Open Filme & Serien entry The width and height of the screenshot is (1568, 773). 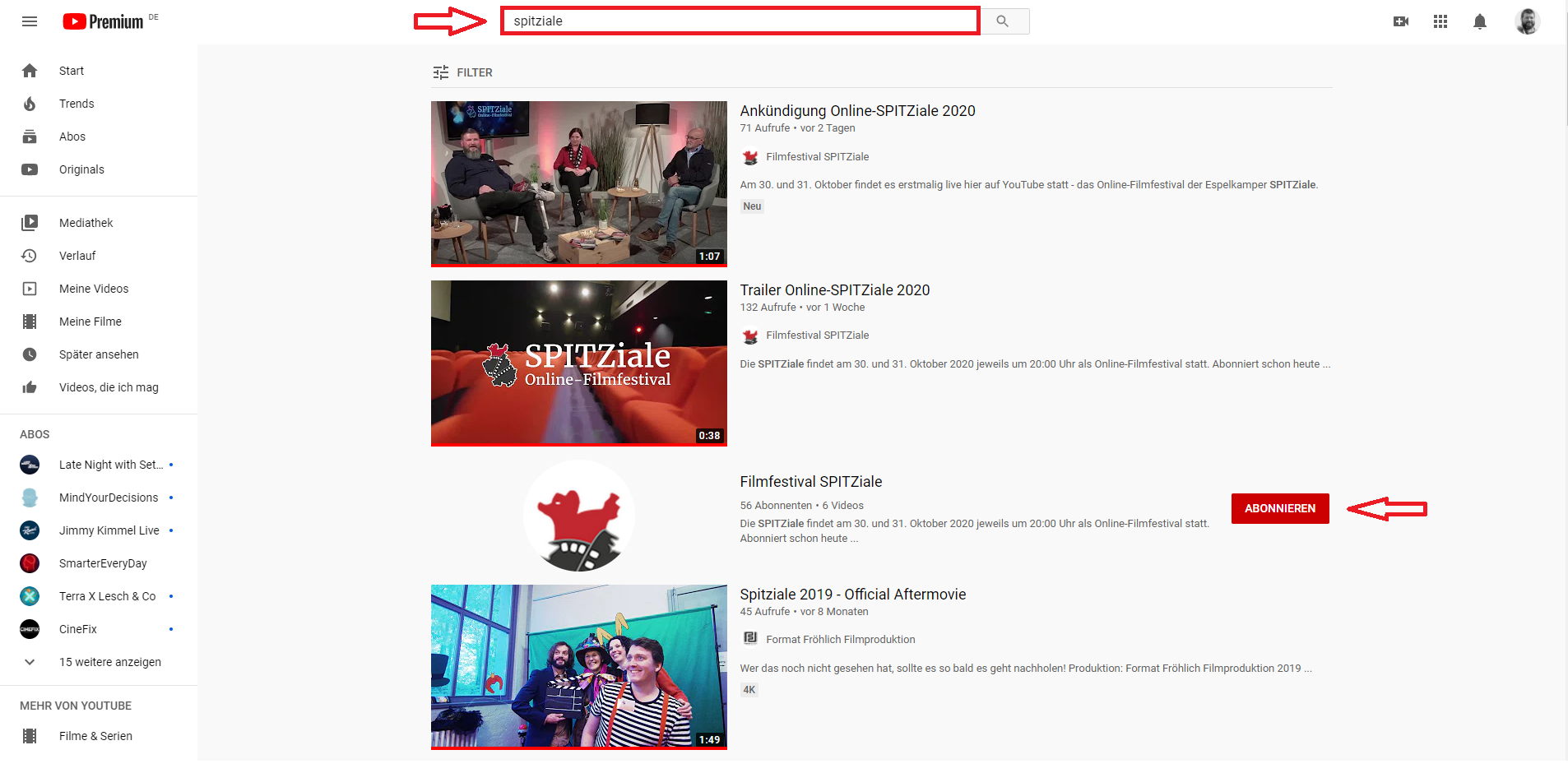[x=99, y=736]
